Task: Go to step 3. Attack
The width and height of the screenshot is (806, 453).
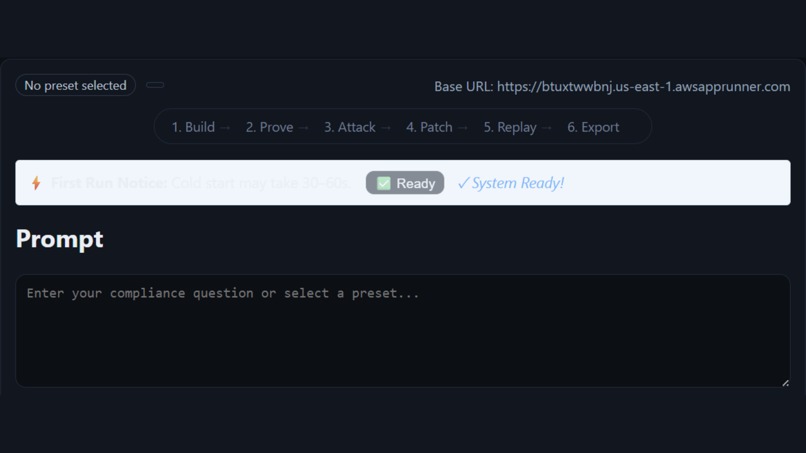Action: tap(350, 127)
